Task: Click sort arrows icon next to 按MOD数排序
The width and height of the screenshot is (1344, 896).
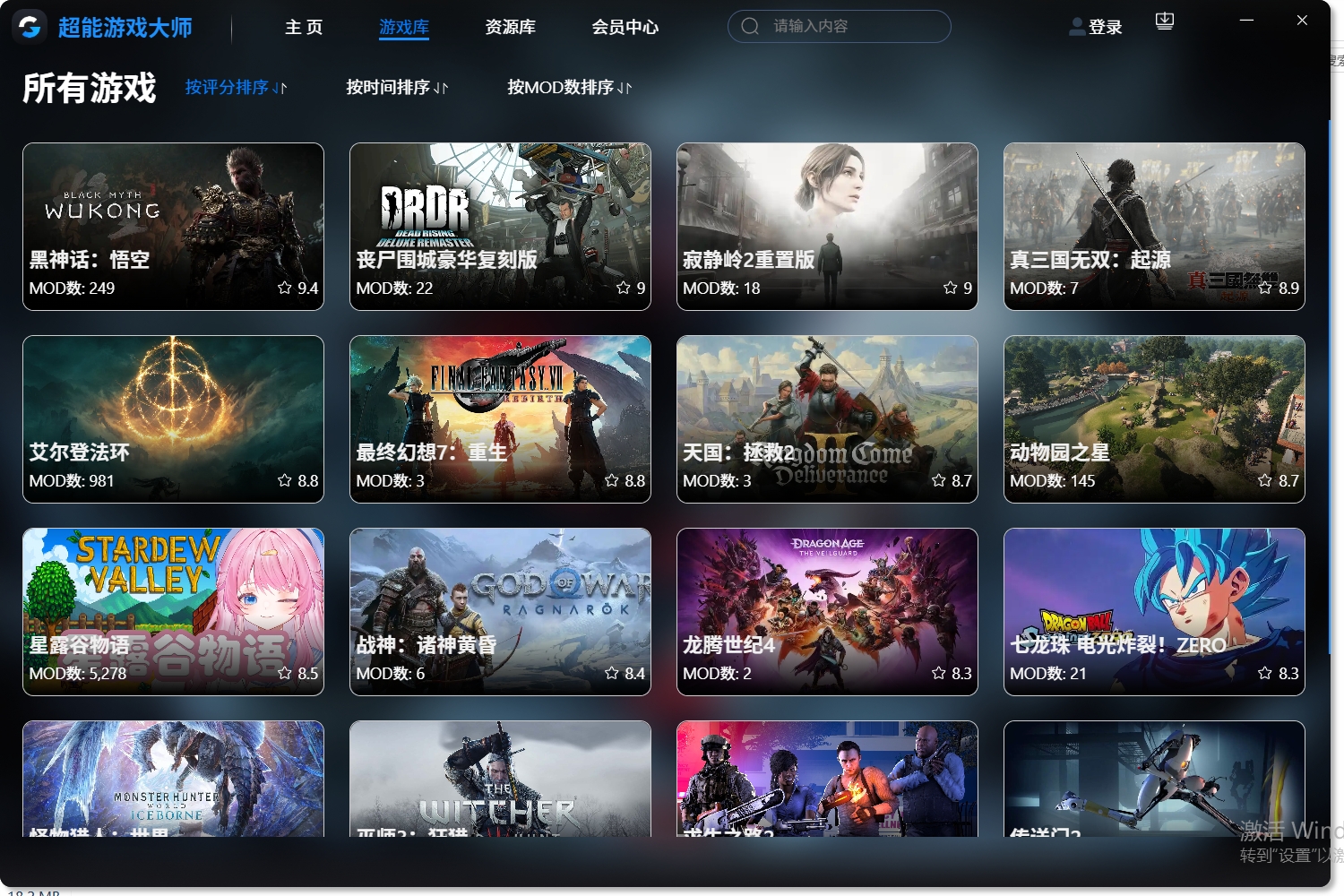Action: (x=625, y=88)
